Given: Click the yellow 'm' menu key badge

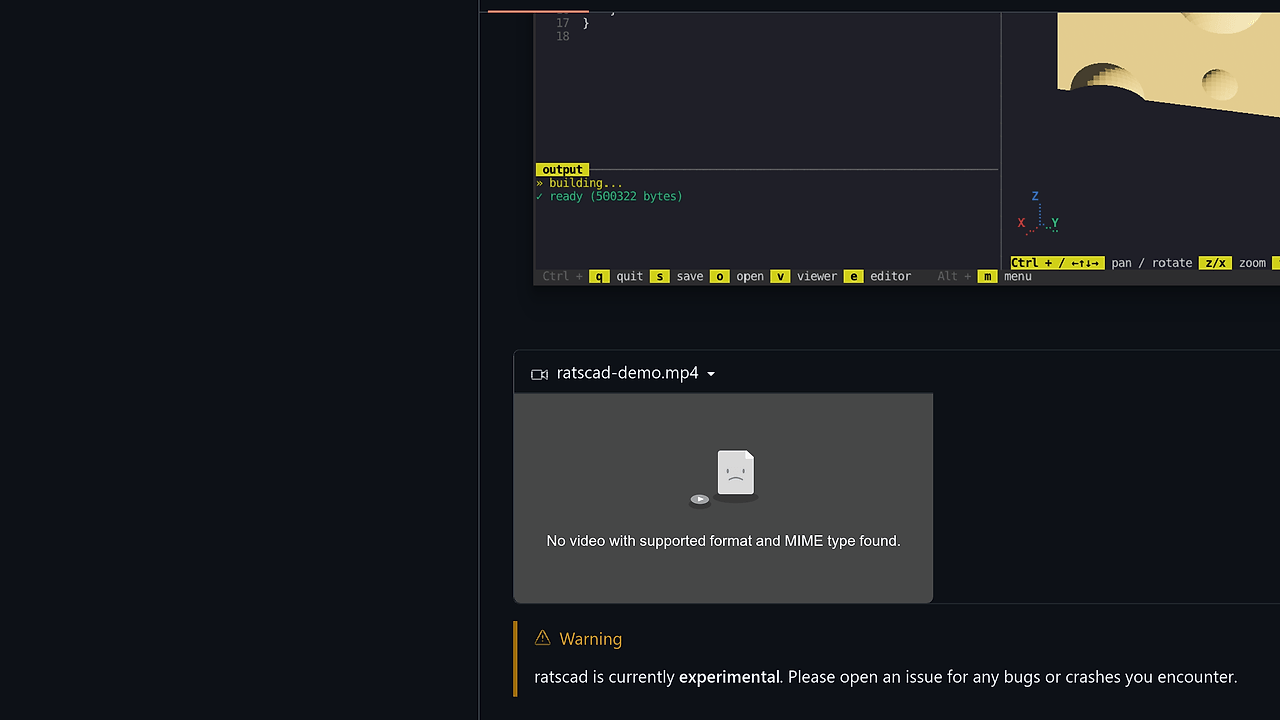Looking at the screenshot, I should [987, 276].
